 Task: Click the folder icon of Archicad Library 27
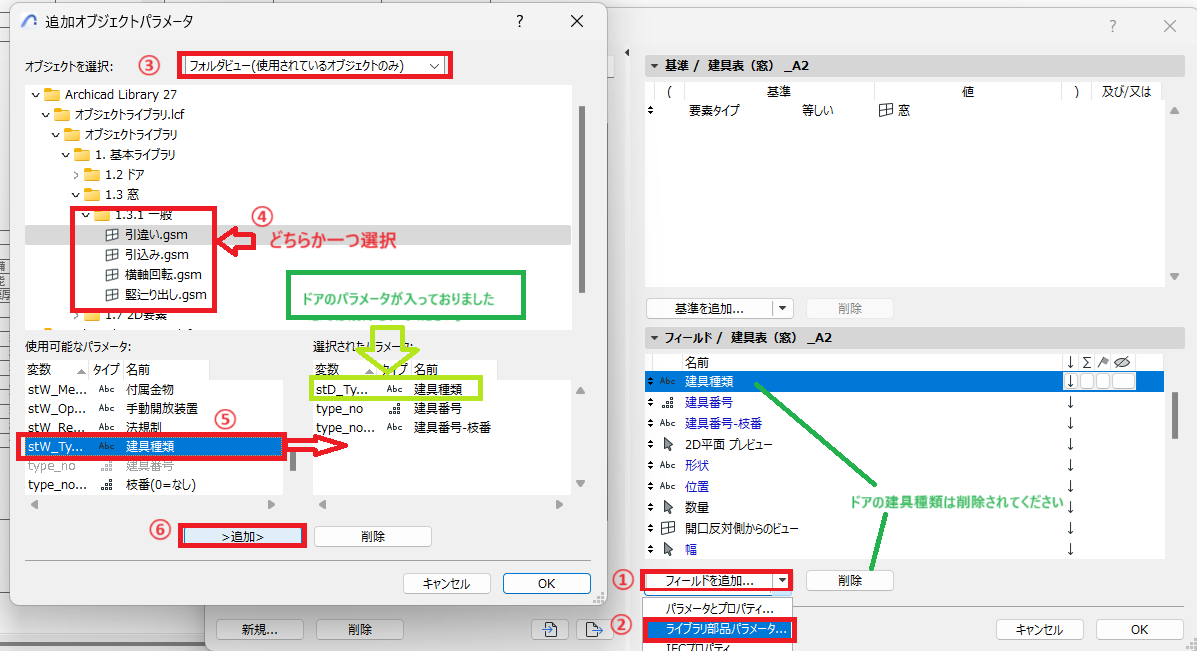point(52,95)
